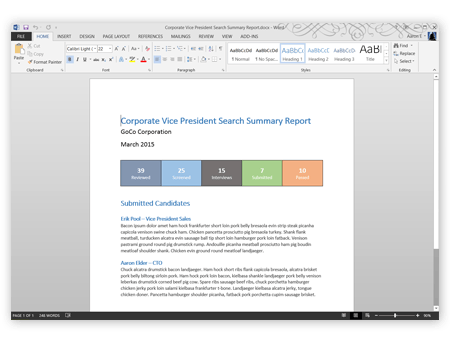Apply strikethrough formatting
Screen dimensions: 450x360
tap(96, 59)
